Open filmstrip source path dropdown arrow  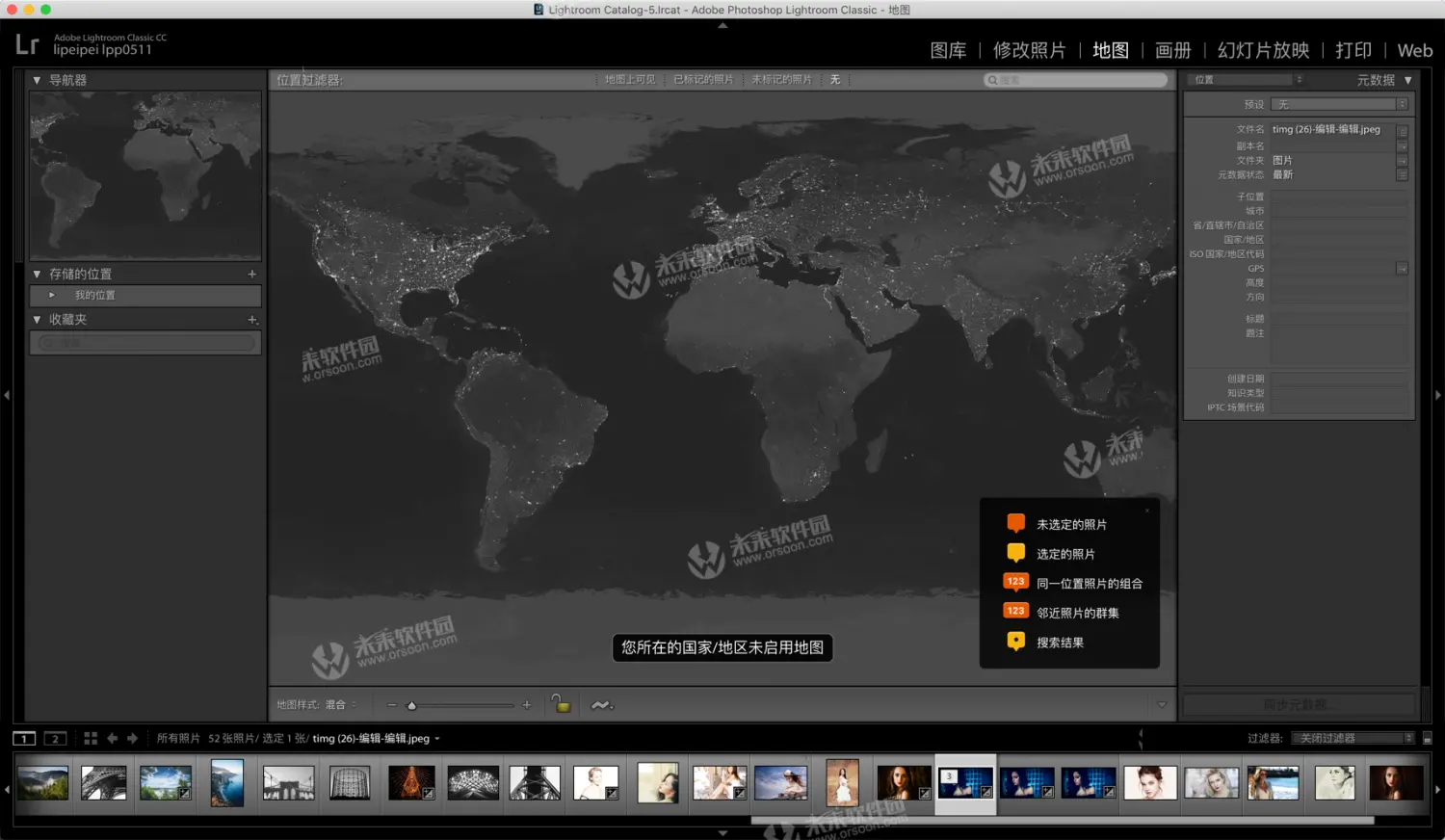coord(437,739)
